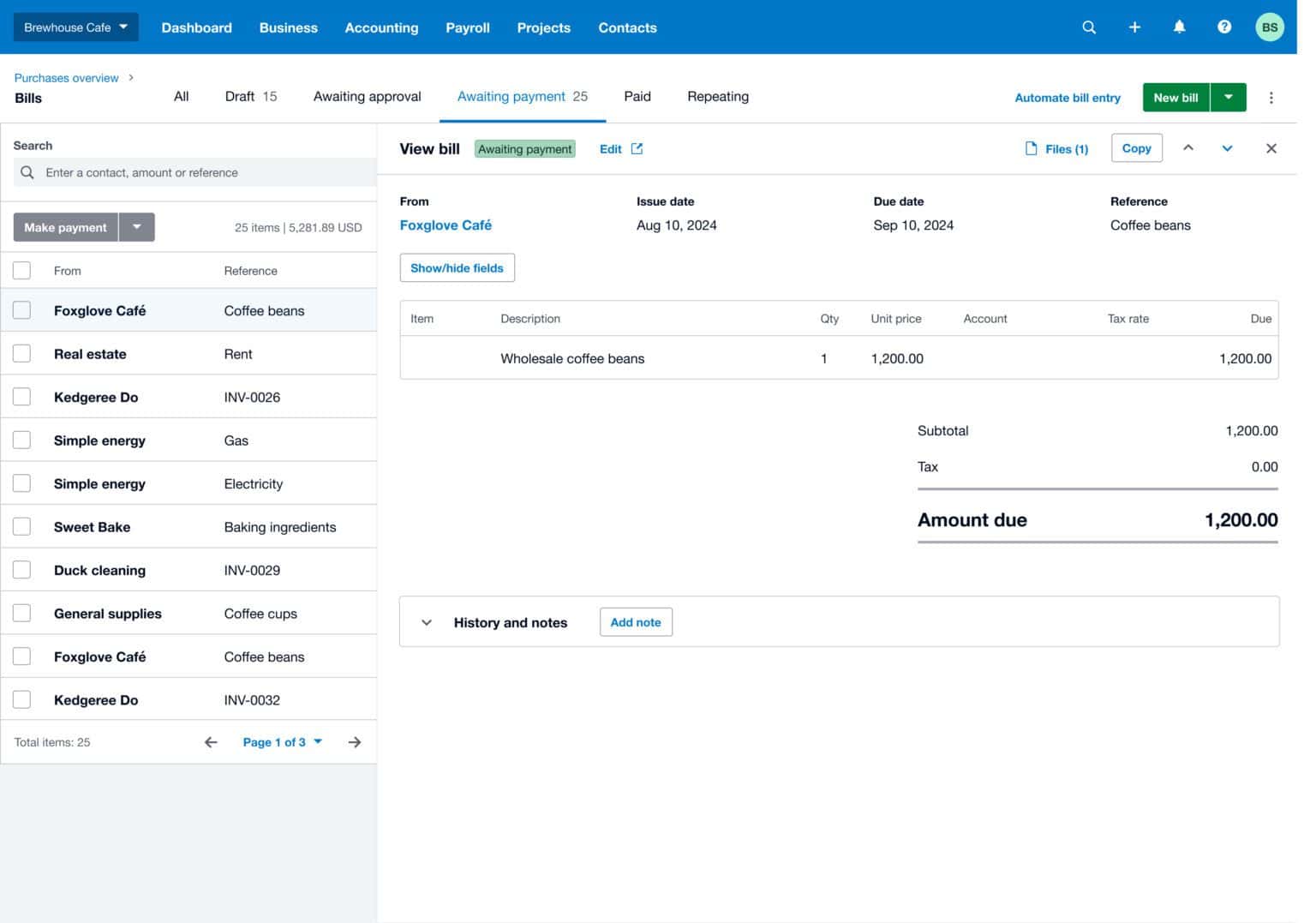Open the Payroll menu
1316x923 pixels.
pyautogui.click(x=467, y=27)
